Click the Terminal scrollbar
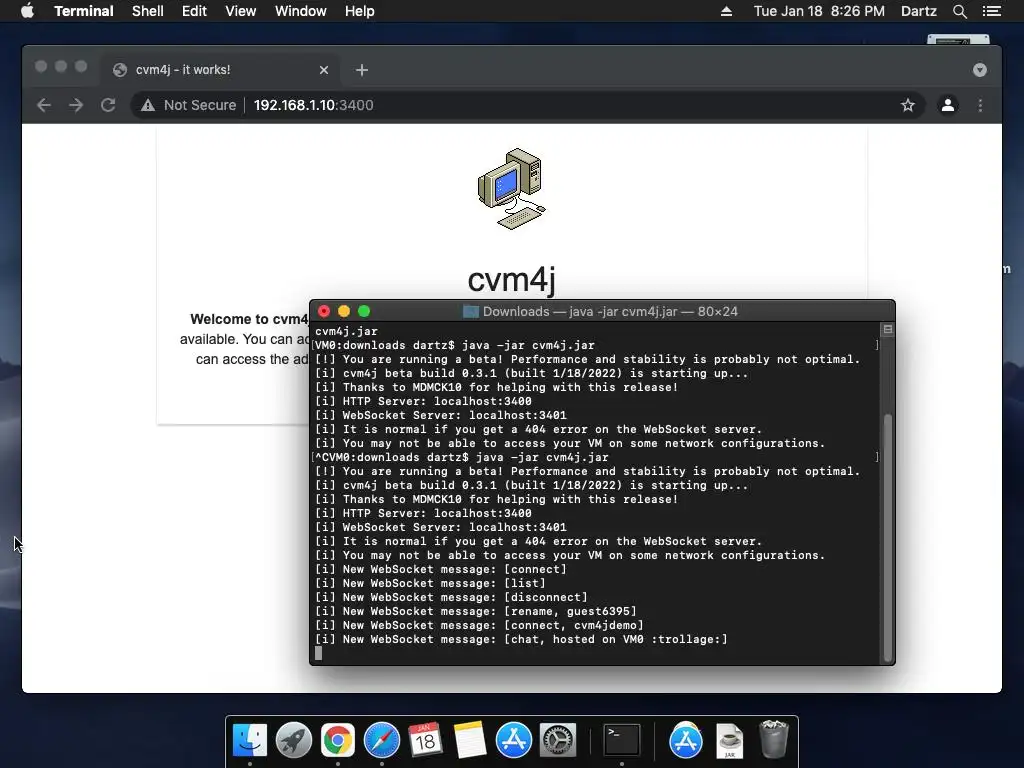Image resolution: width=1024 pixels, height=768 pixels. tap(887, 537)
